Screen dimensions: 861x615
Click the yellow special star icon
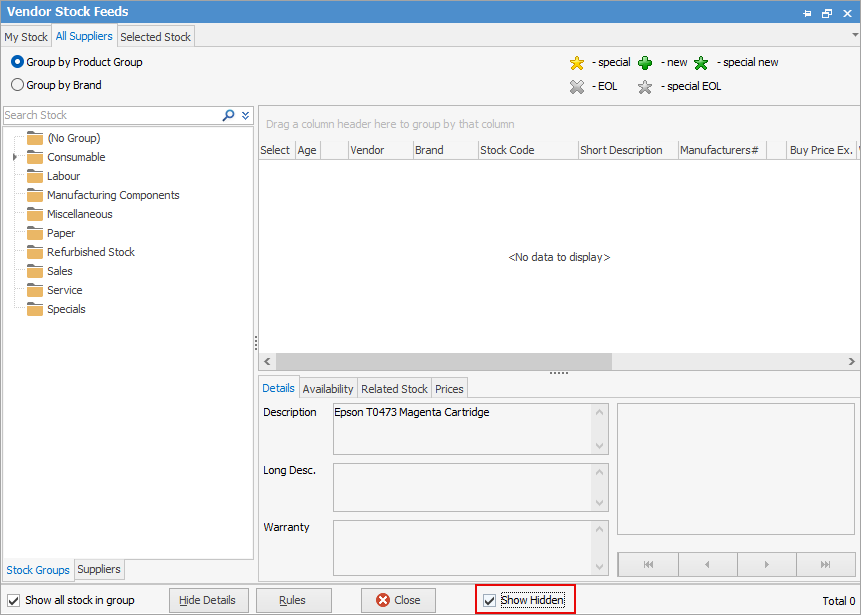coord(577,63)
